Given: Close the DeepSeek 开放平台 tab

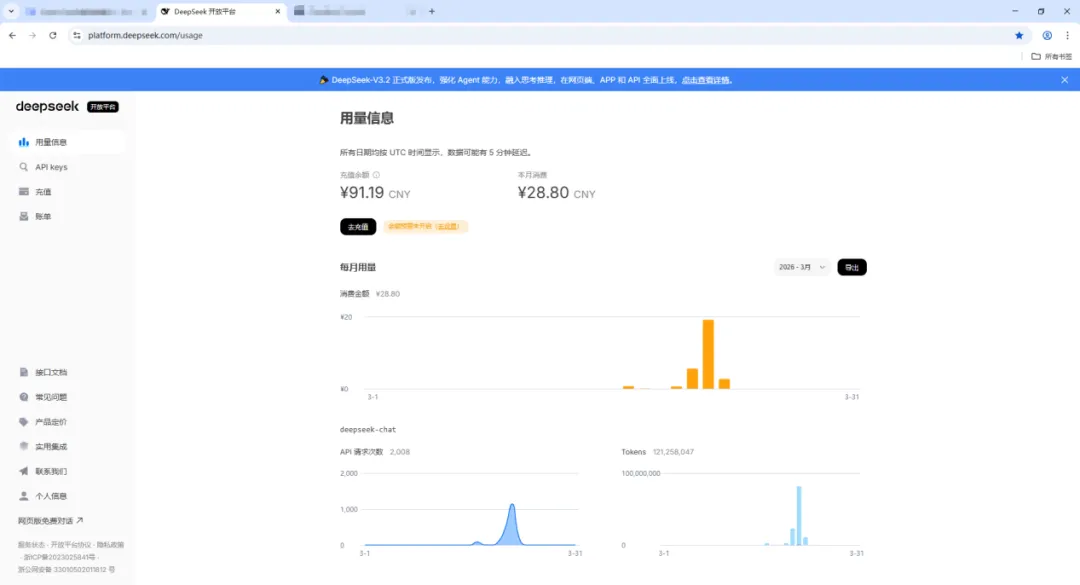Looking at the screenshot, I should coord(278,11).
